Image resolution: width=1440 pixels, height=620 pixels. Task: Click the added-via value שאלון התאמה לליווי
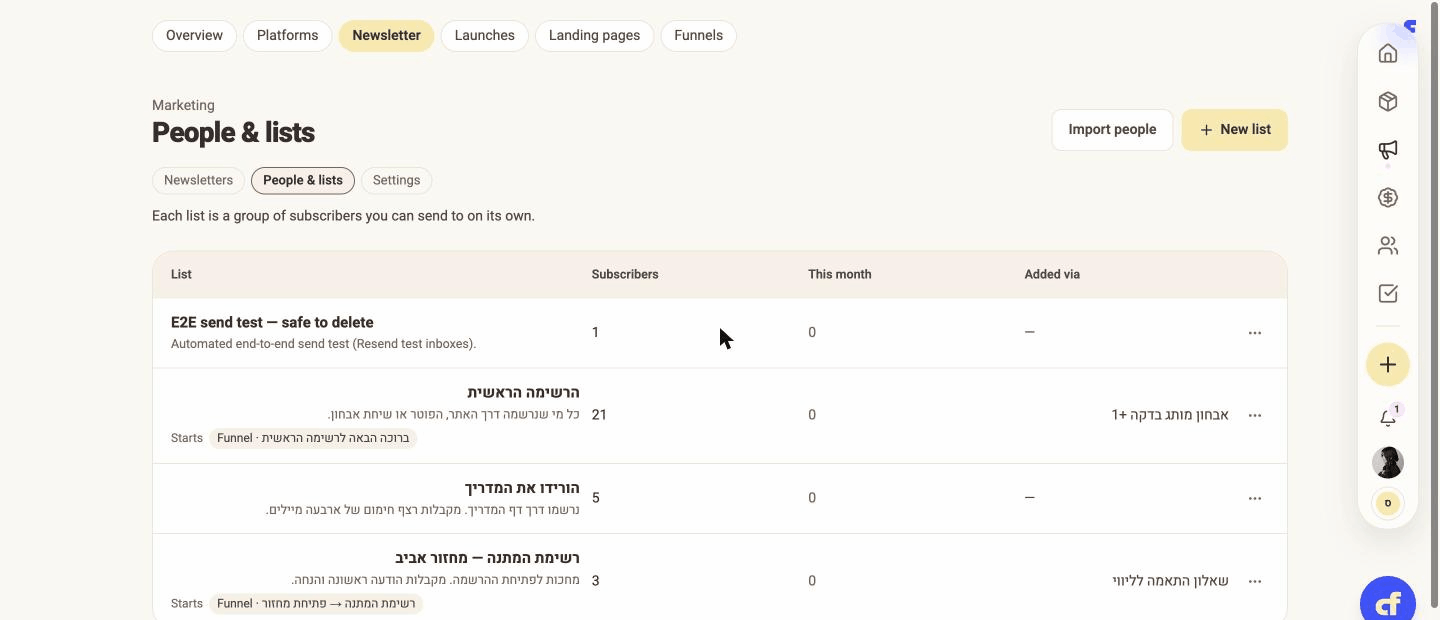pos(1171,581)
